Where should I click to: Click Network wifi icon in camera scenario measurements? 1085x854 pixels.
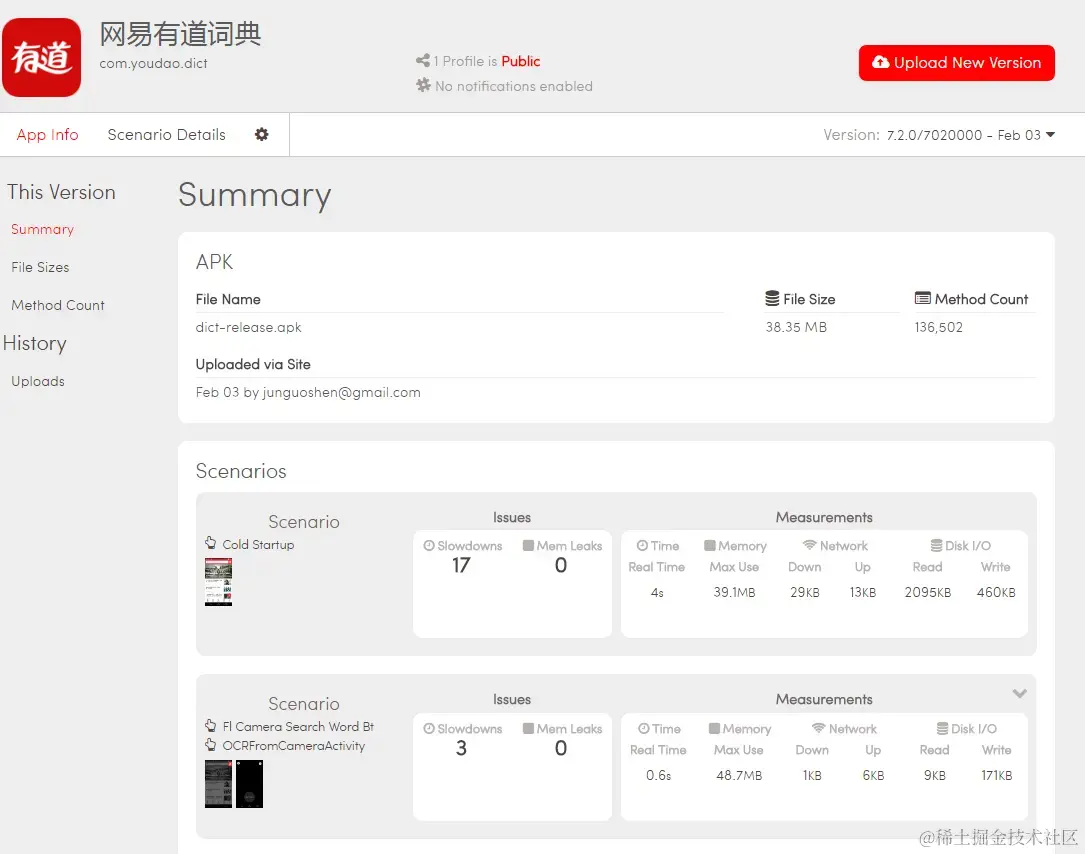(x=819, y=728)
